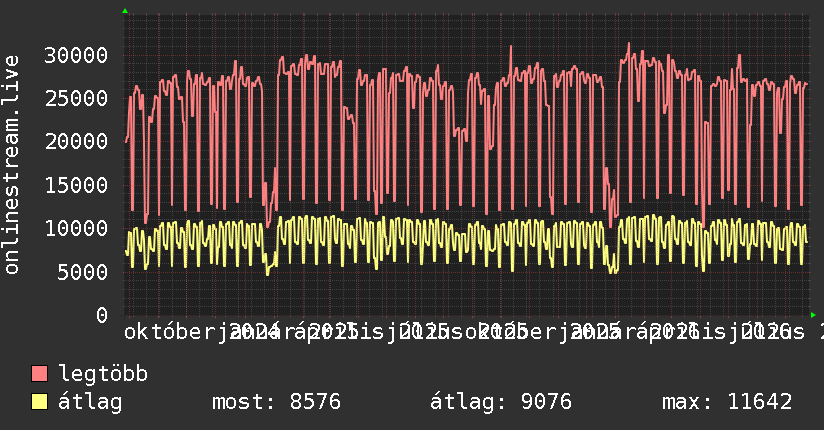Click the green arrow atop y-axis
The image size is (824, 430).
(125, 11)
